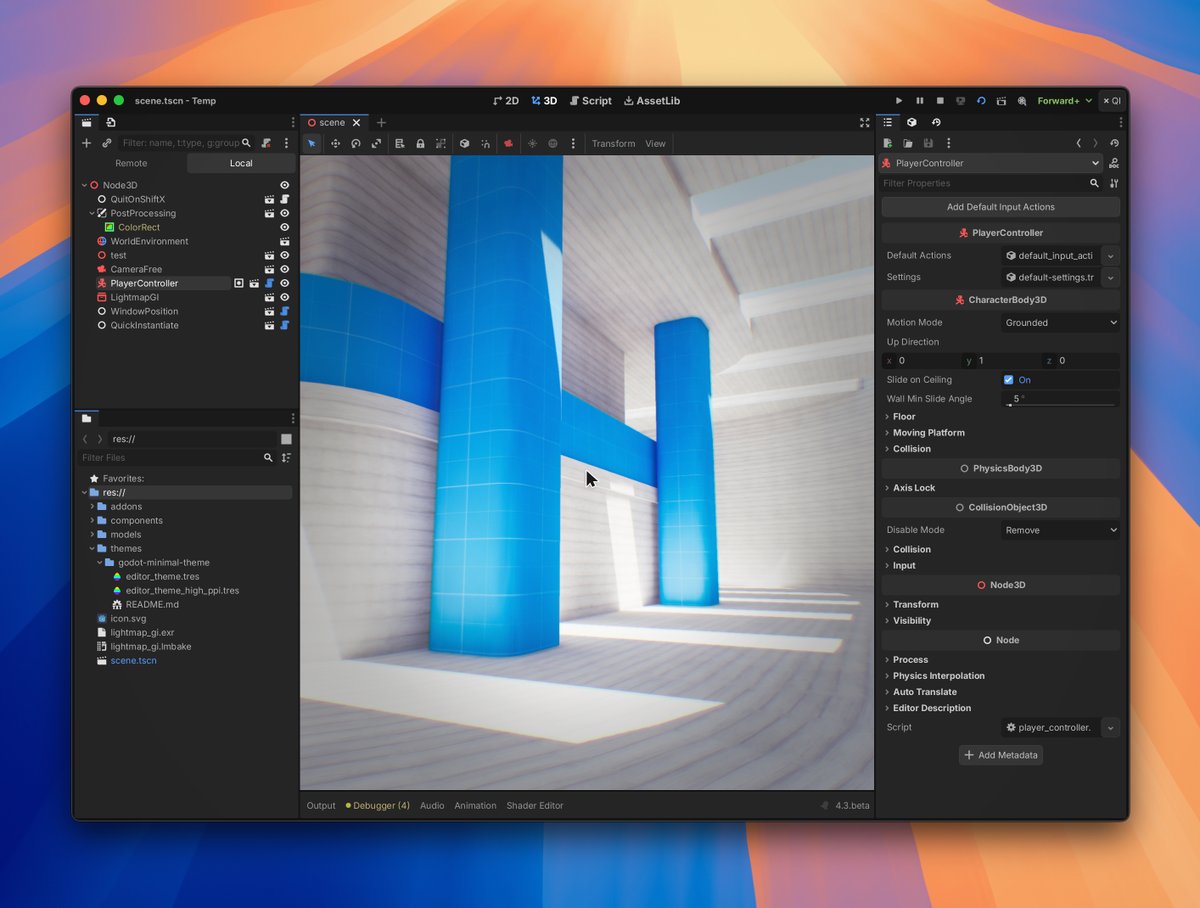Open the sun light preview settings icon
Screen dimensions: 1200x908
[532, 144]
